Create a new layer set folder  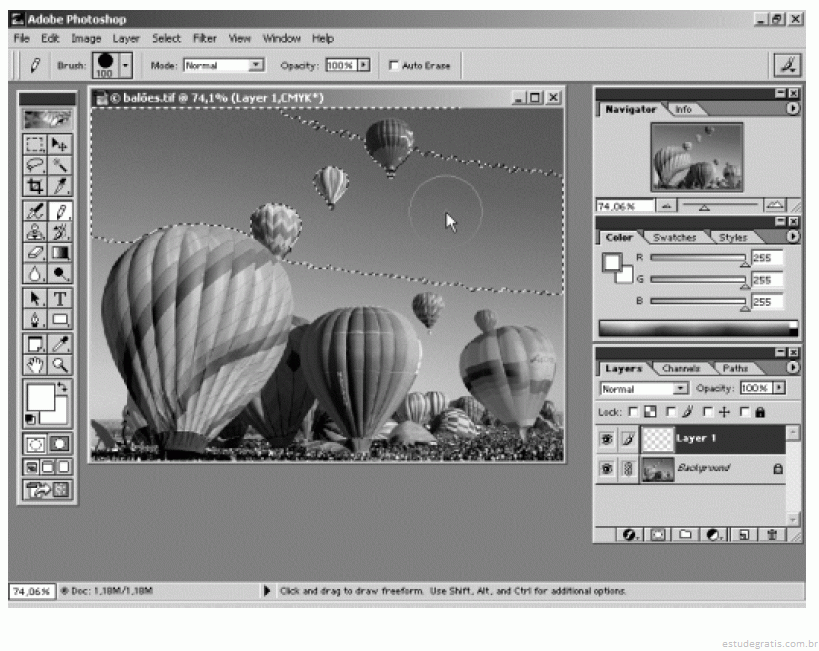tap(686, 534)
